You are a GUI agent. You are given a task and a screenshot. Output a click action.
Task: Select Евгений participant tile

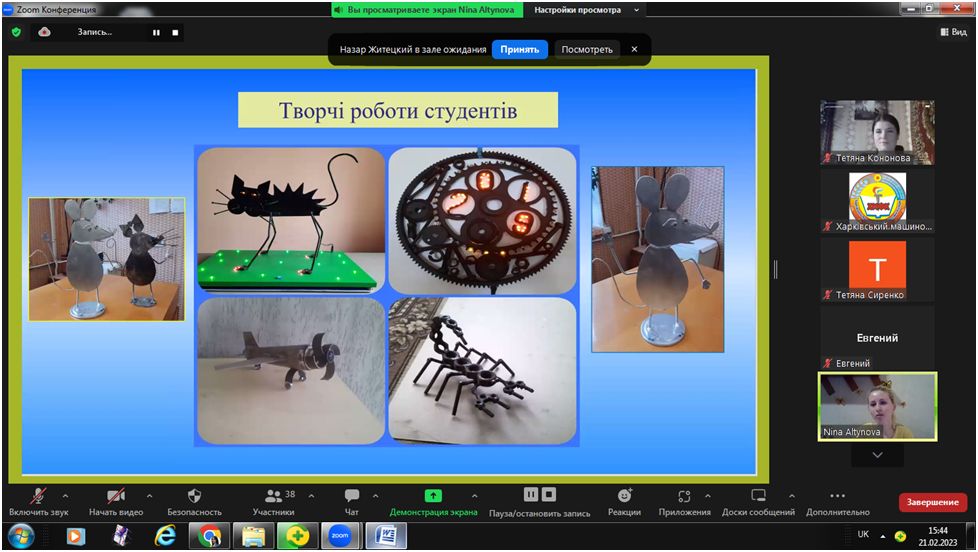tap(877, 339)
